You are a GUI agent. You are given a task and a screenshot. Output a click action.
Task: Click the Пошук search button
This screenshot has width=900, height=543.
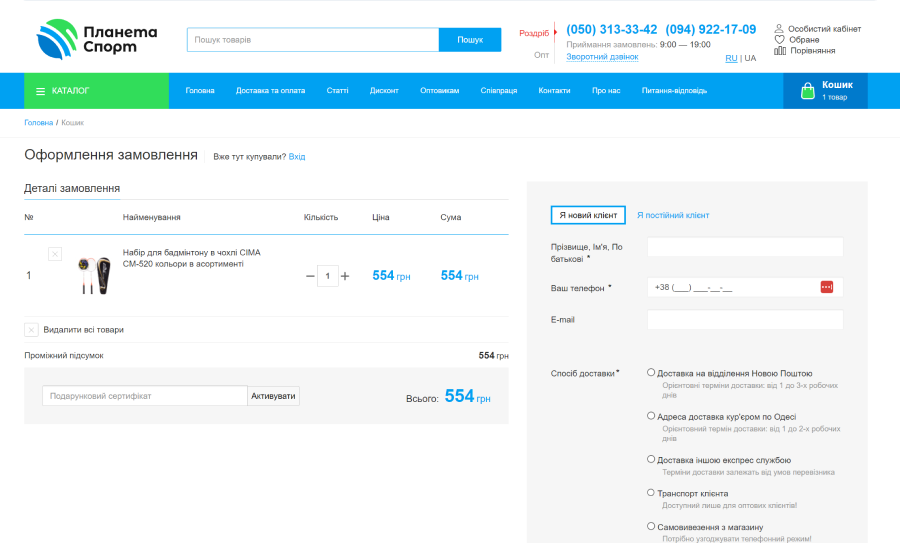[470, 40]
